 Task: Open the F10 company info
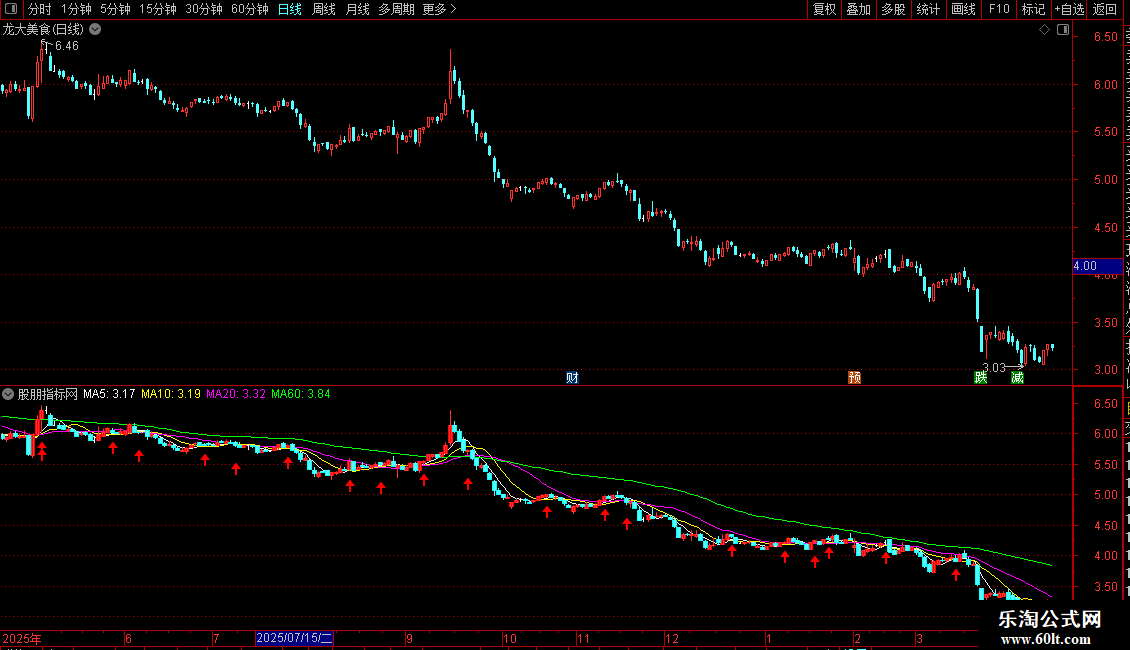click(x=999, y=9)
